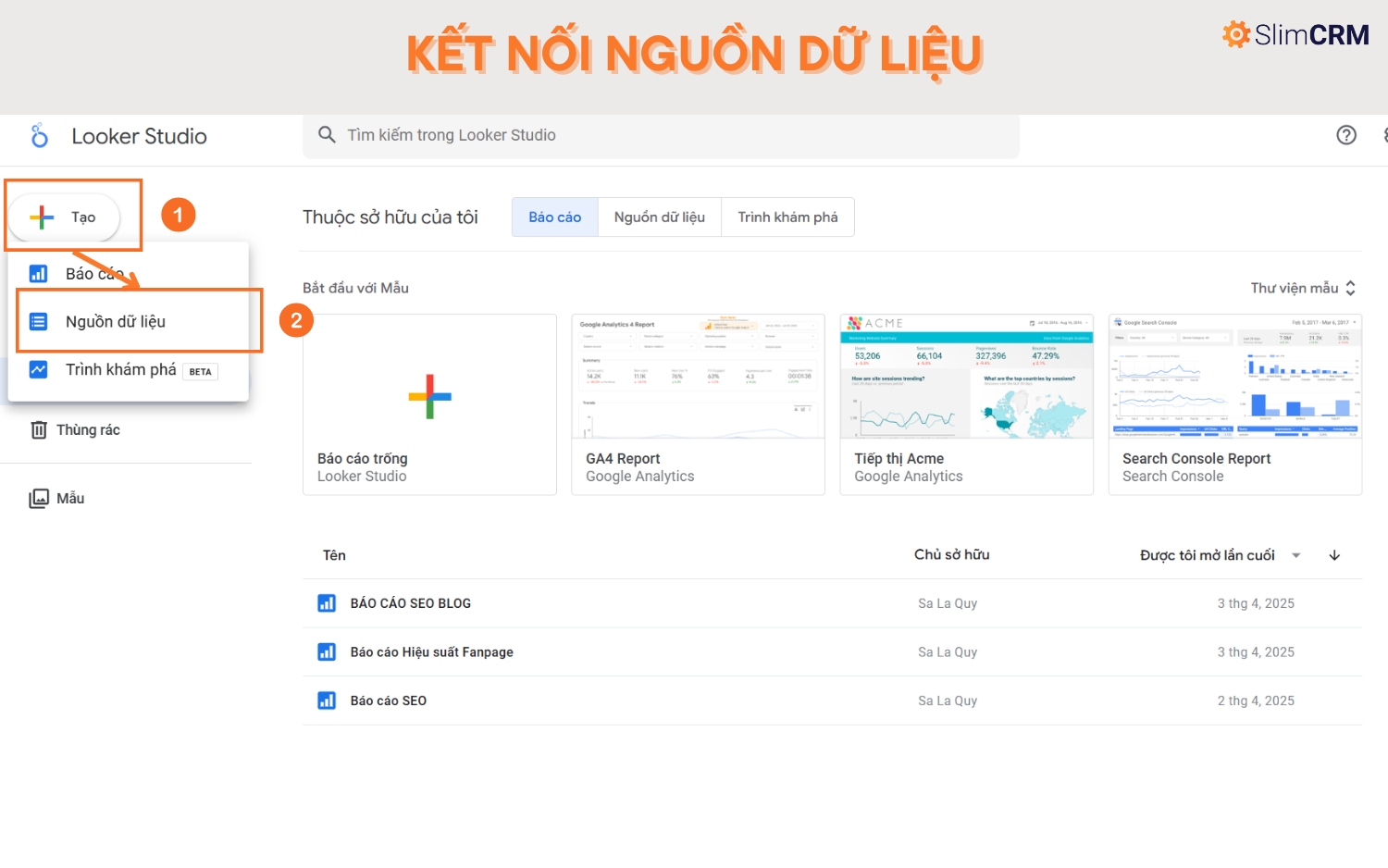1388x868 pixels.
Task: Open Thùng rác in the sidebar
Action: click(x=88, y=429)
